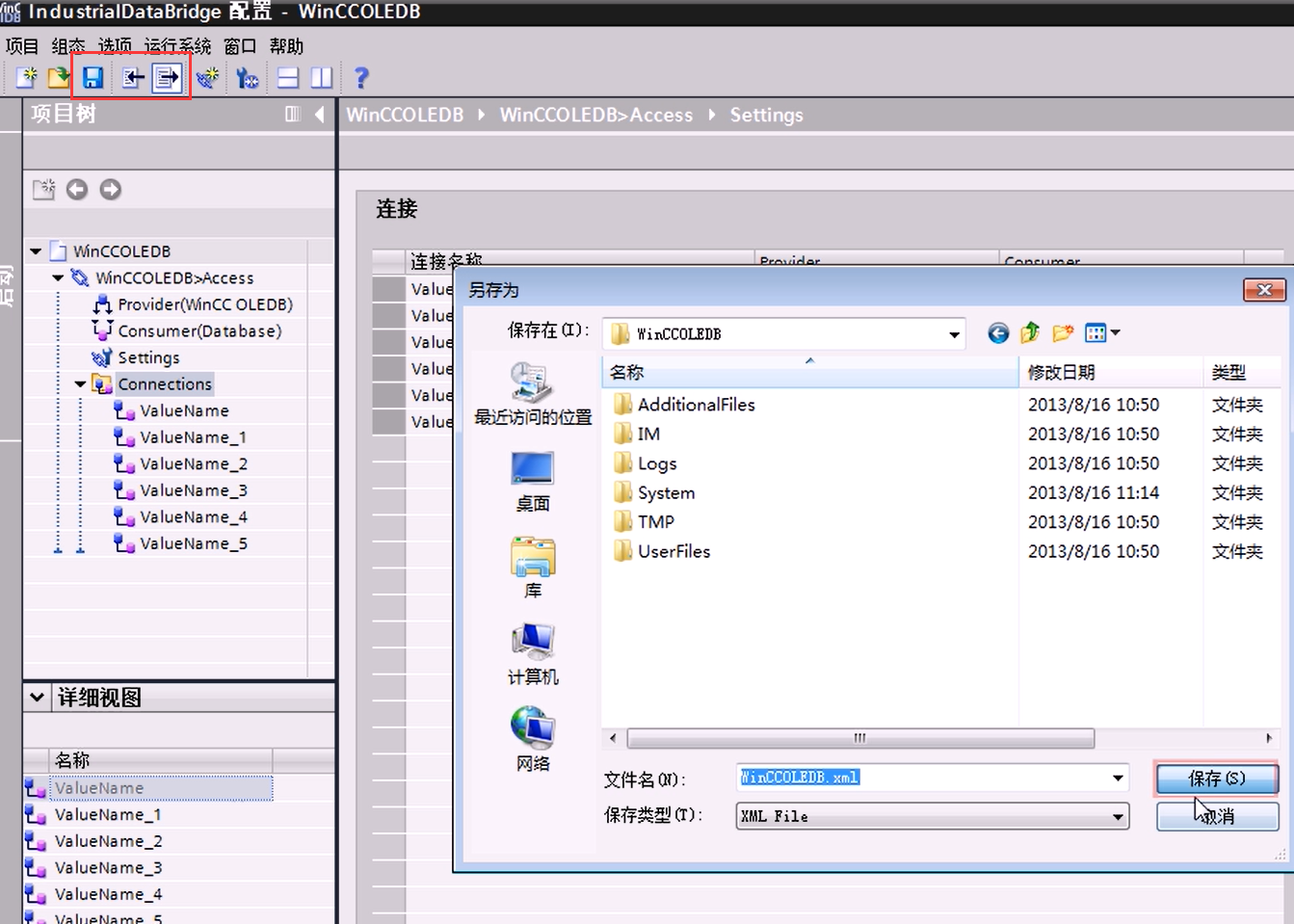Click the new link toolbar icon
The image size is (1294, 924).
[x=208, y=78]
